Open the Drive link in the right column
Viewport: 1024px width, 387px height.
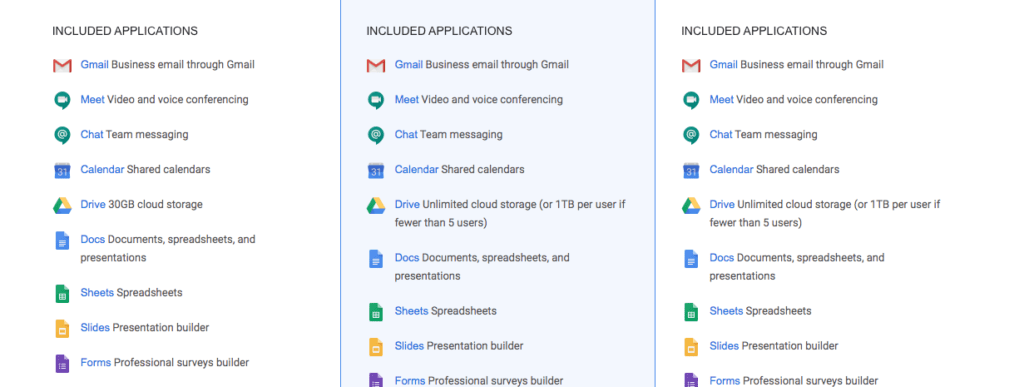click(x=722, y=204)
